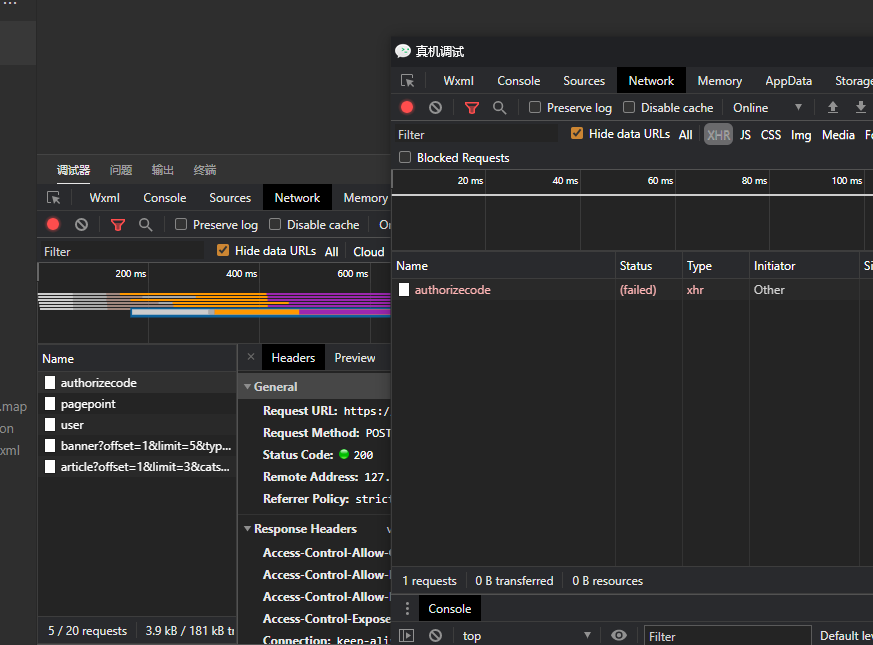Switch to Wxml tab in 真机调试 window
The image size is (873, 645).
[x=458, y=81]
